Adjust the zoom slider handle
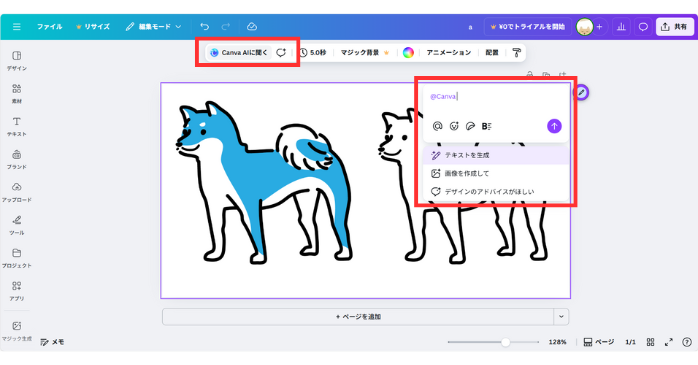The width and height of the screenshot is (698, 365). point(505,342)
